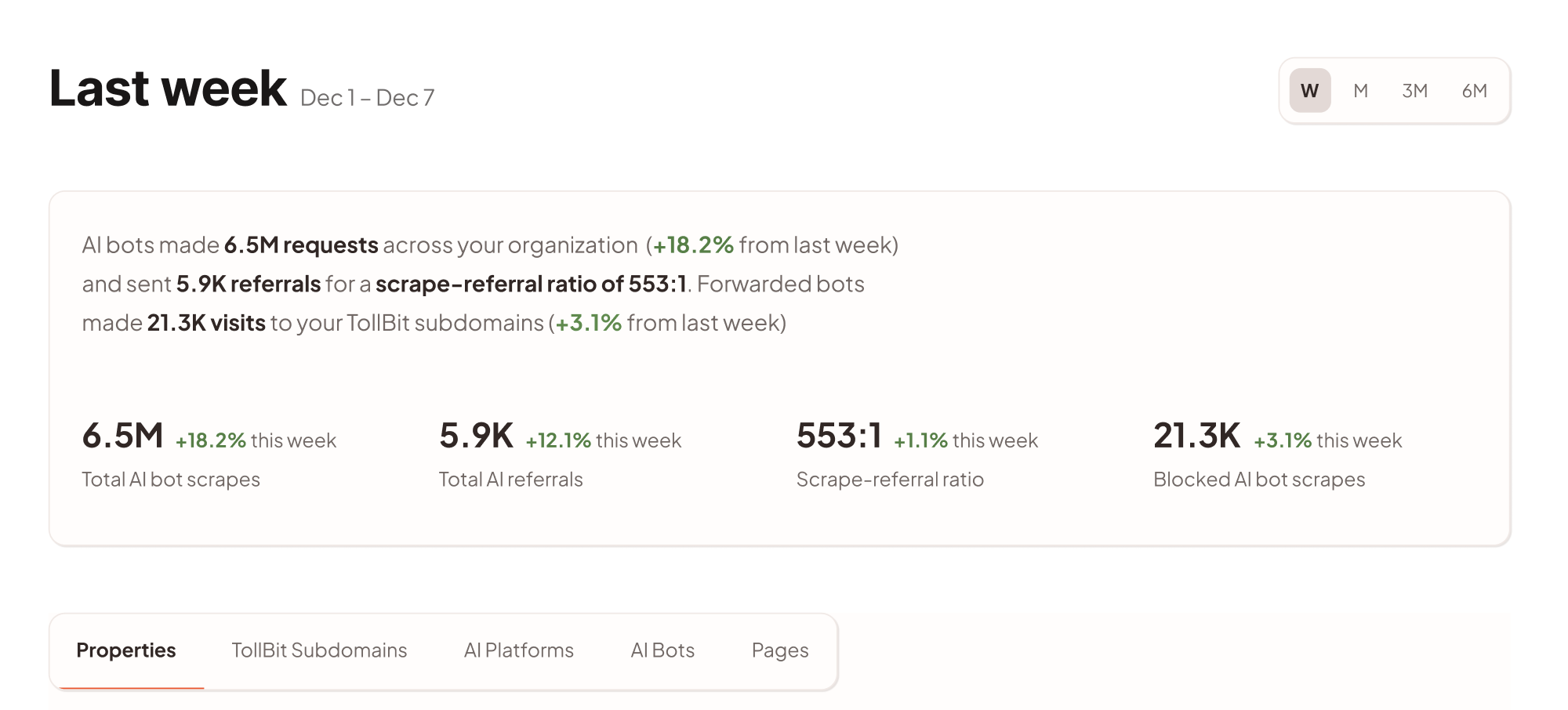Image resolution: width=1568 pixels, height=710 pixels.
Task: Click the 21.3K Blocked AI bot scrapes figure
Action: coord(1196,436)
